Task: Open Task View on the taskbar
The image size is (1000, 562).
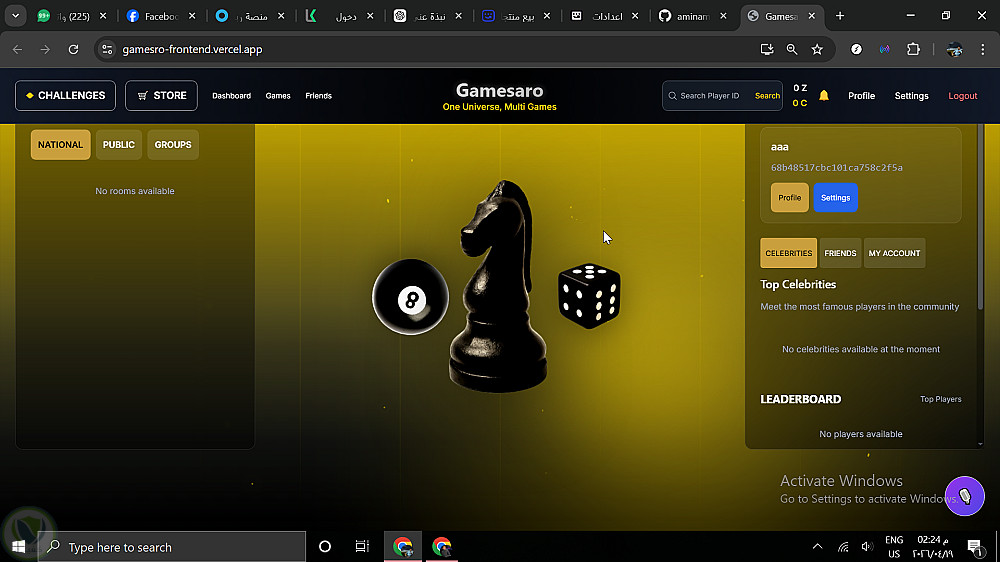Action: pyautogui.click(x=362, y=547)
